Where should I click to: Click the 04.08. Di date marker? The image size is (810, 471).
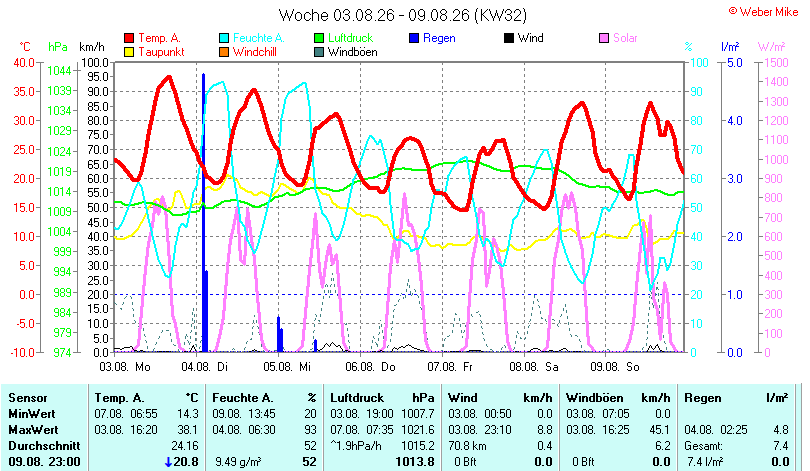click(x=205, y=367)
